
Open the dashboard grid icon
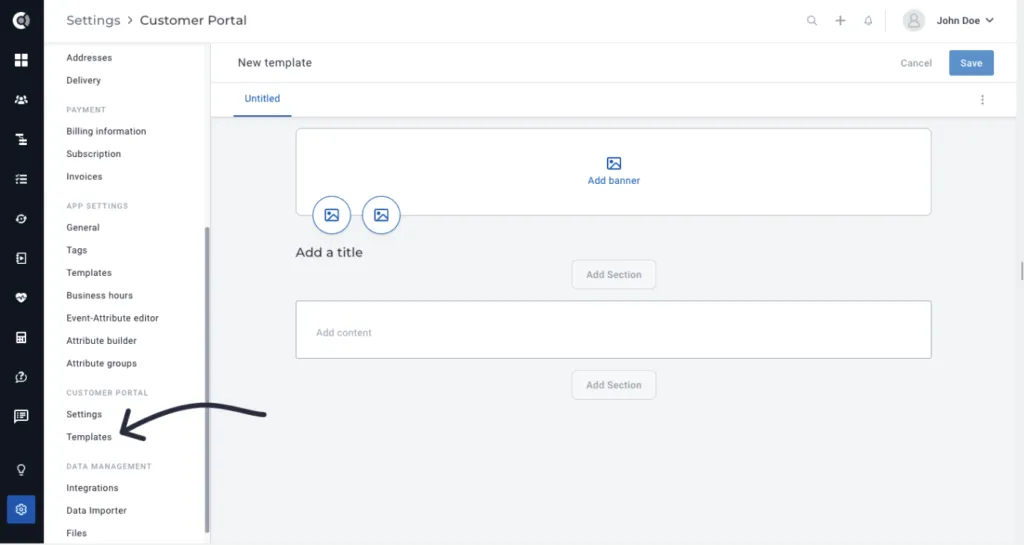pyautogui.click(x=21, y=60)
